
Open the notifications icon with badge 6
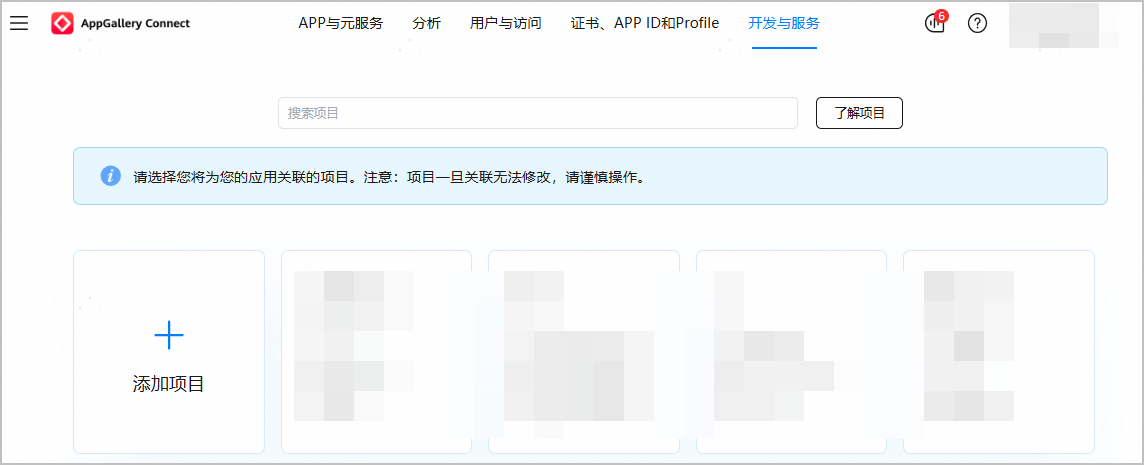point(935,23)
